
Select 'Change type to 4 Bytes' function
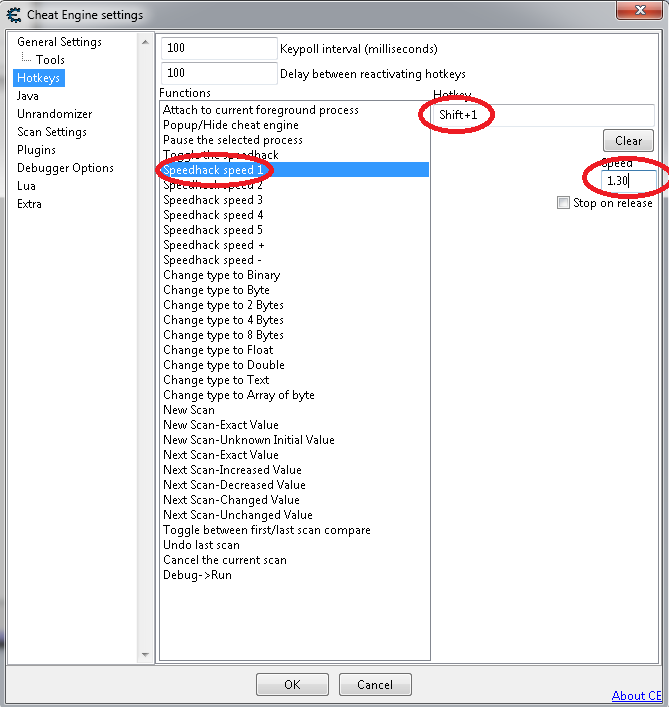point(295,320)
